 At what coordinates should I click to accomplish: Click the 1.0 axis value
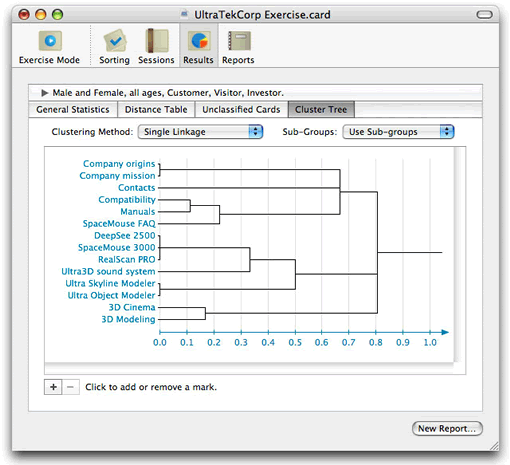[x=430, y=343]
